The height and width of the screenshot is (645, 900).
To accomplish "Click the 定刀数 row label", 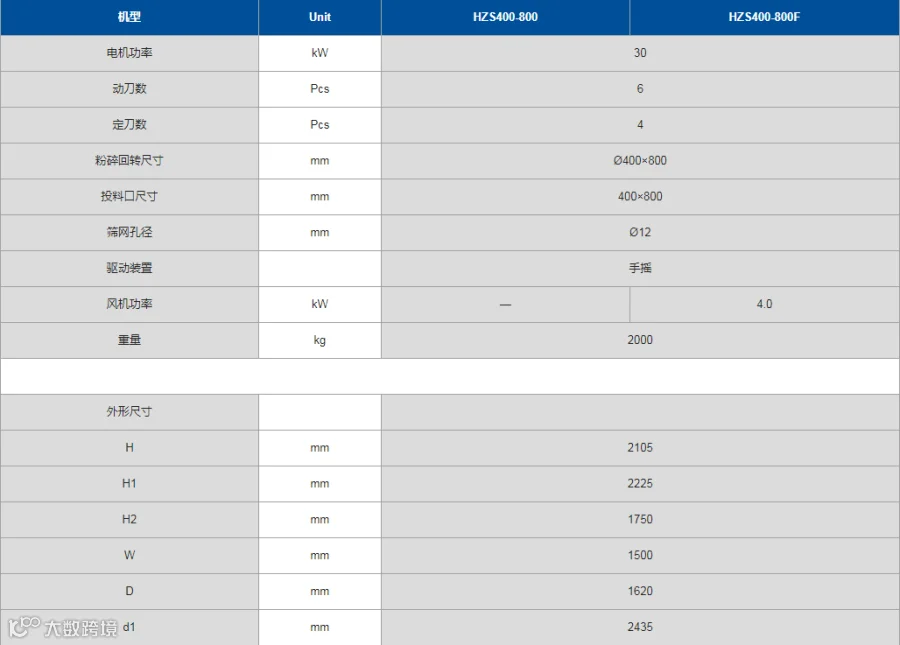I will 129,125.
